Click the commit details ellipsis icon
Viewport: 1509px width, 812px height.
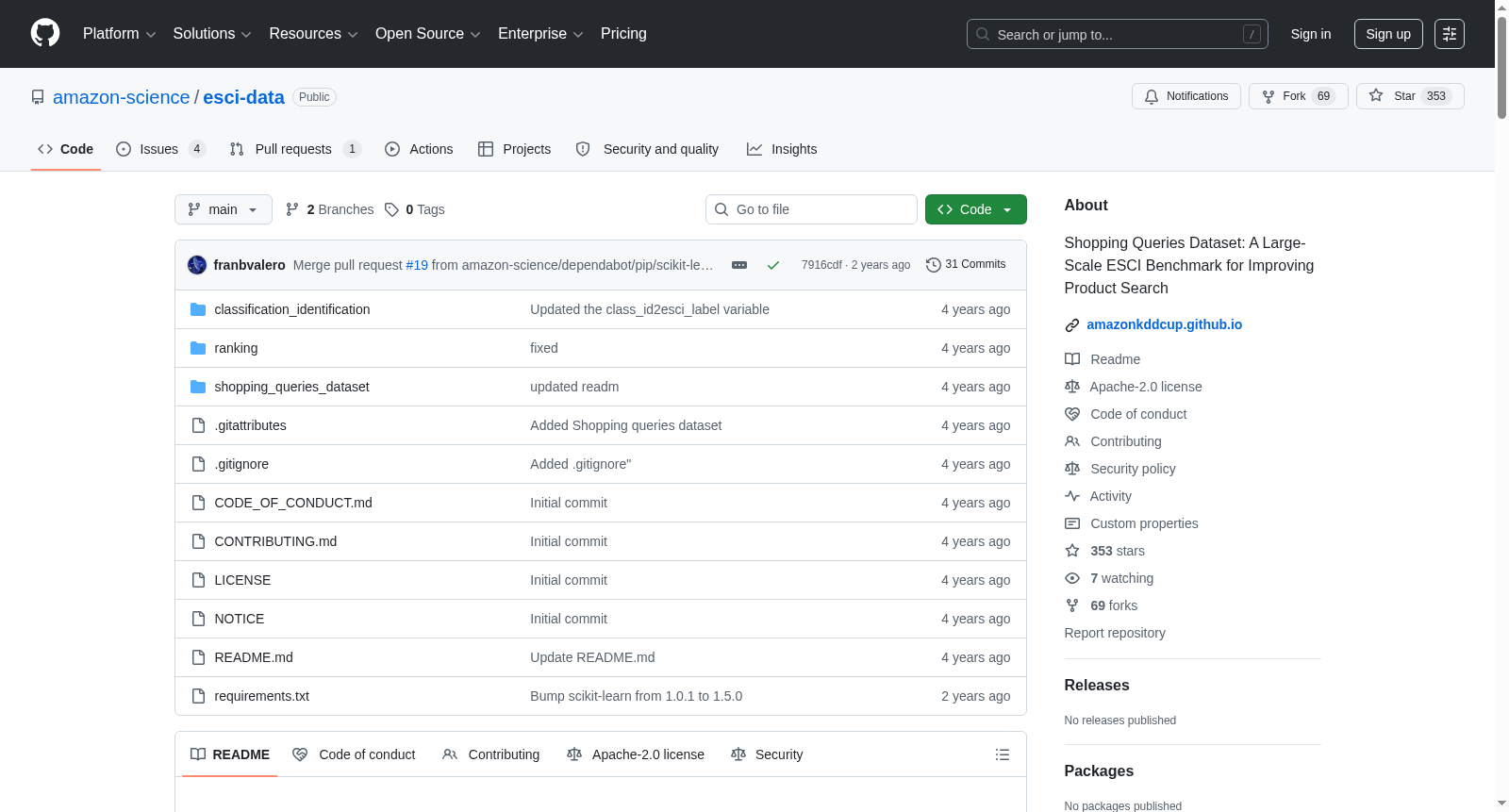tap(739, 265)
